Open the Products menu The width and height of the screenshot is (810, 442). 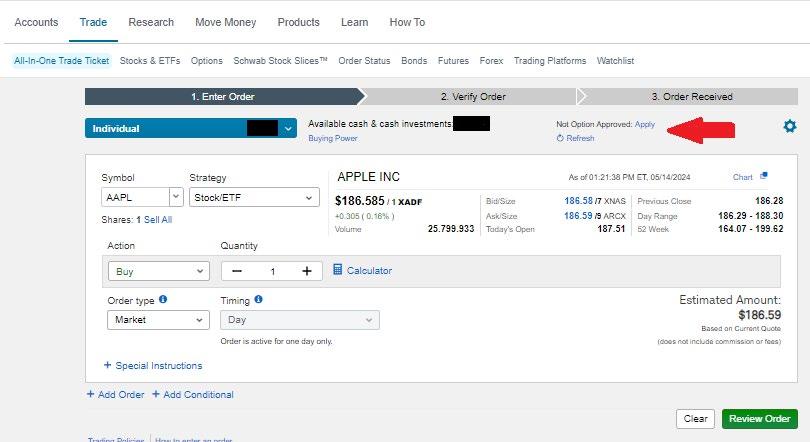point(299,22)
